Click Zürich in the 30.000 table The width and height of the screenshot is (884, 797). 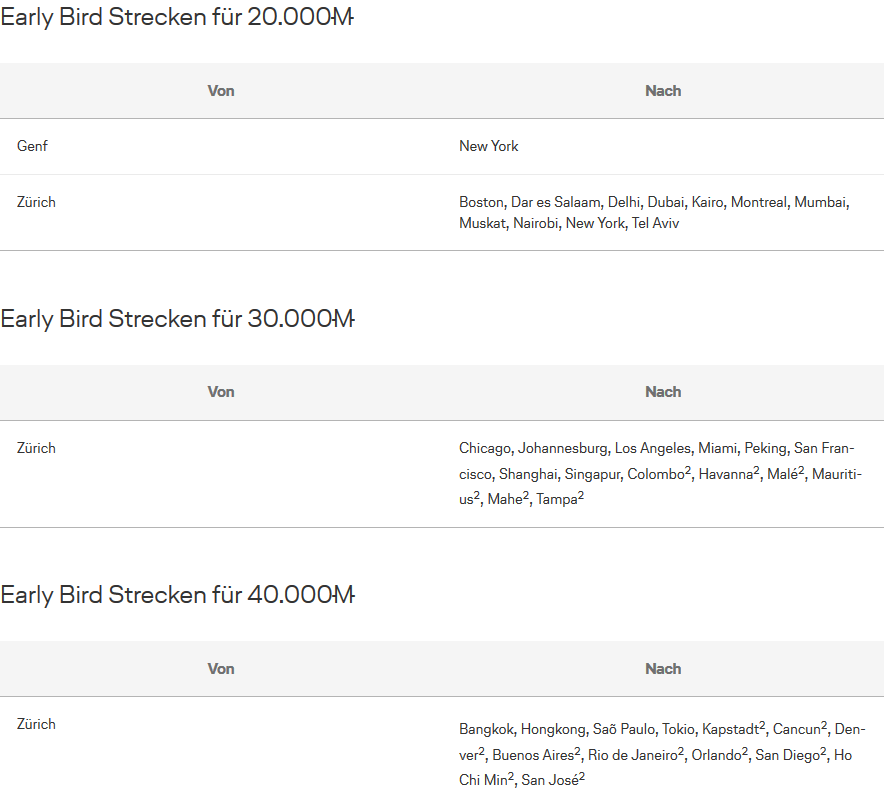[36, 448]
